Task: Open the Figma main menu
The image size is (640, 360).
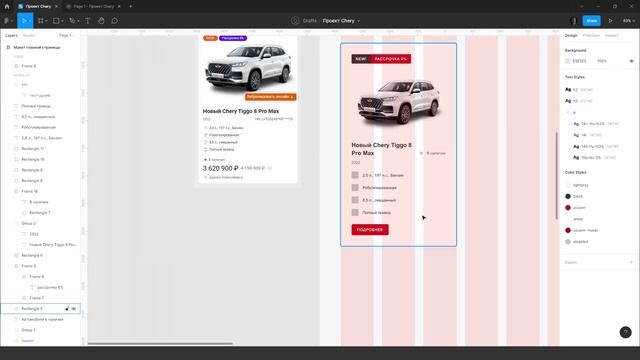Action: click(7, 21)
